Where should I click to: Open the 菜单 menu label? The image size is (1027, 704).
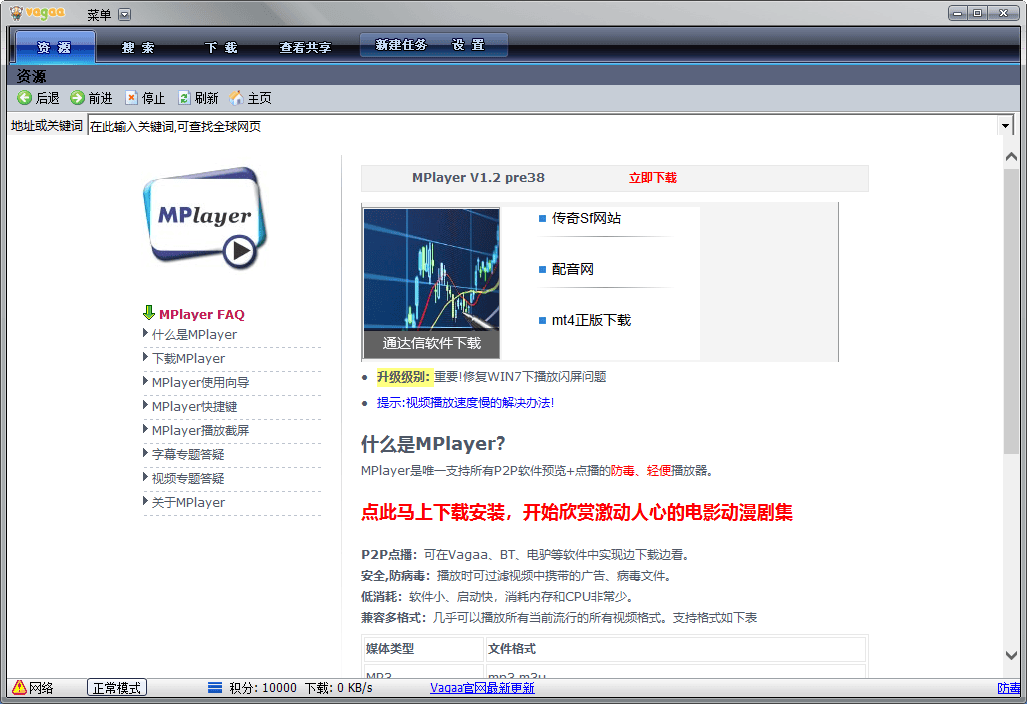click(x=99, y=14)
